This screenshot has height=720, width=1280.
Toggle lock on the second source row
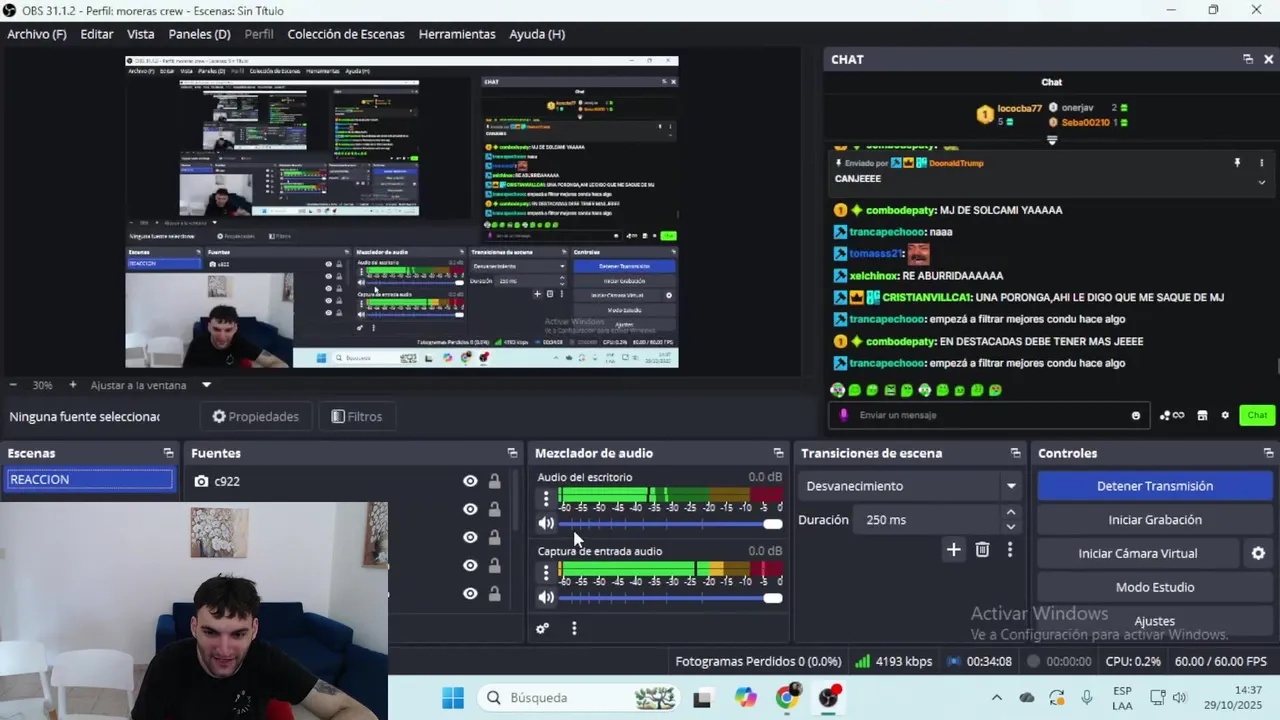tap(494, 509)
